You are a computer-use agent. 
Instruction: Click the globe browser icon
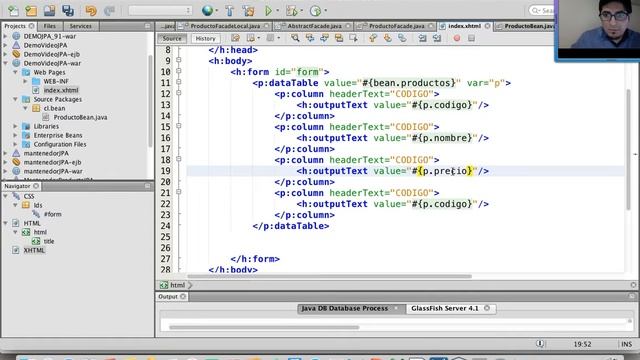[207, 11]
